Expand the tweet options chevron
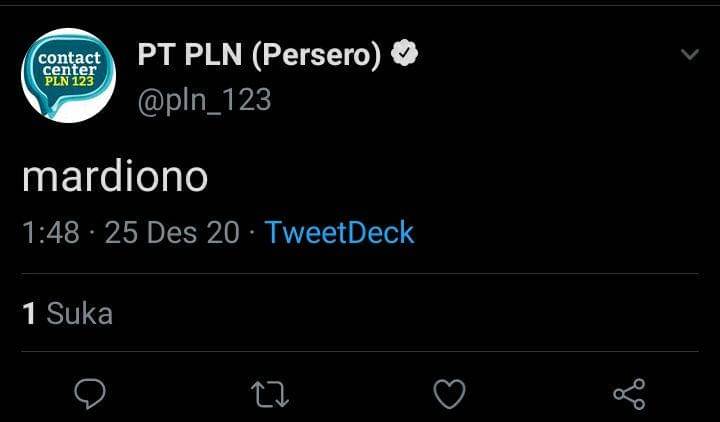The height and width of the screenshot is (422, 720). 689,55
